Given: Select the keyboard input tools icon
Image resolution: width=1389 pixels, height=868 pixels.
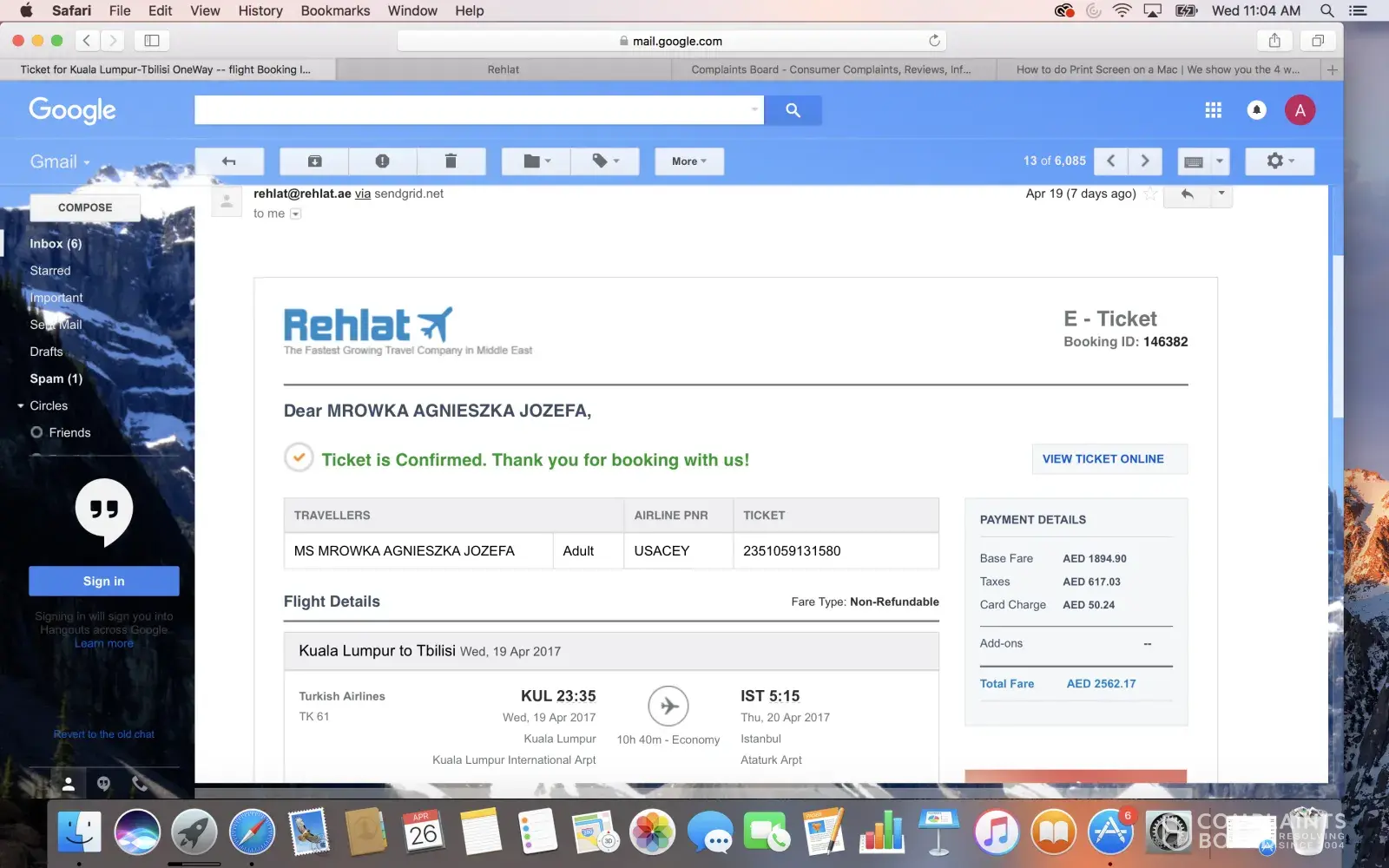Looking at the screenshot, I should point(1194,161).
